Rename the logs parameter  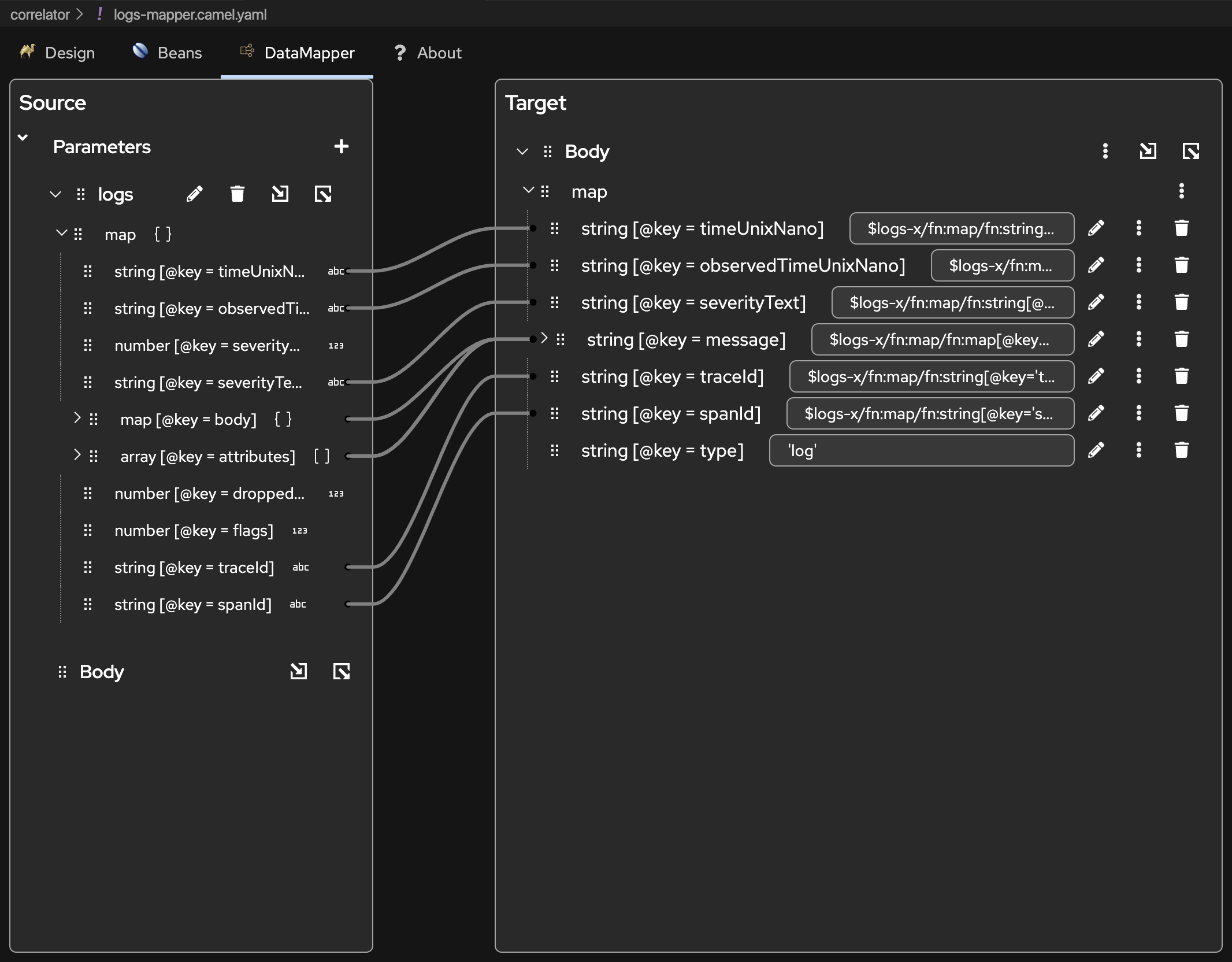click(195, 194)
